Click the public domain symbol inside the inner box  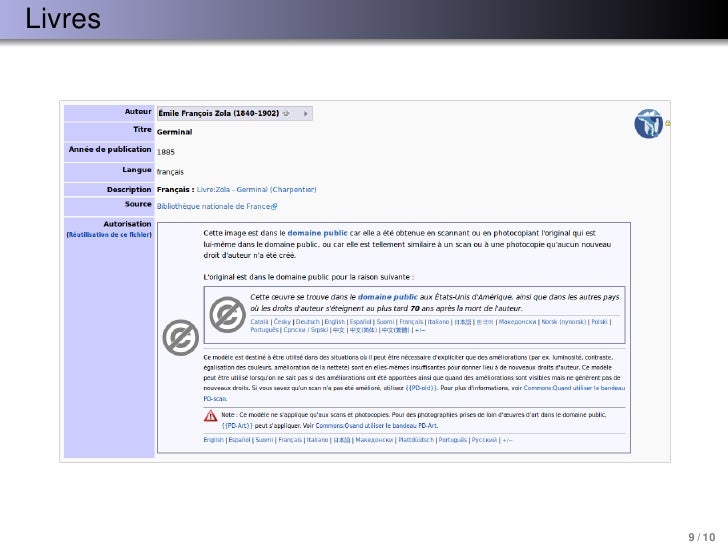pyautogui.click(x=227, y=314)
